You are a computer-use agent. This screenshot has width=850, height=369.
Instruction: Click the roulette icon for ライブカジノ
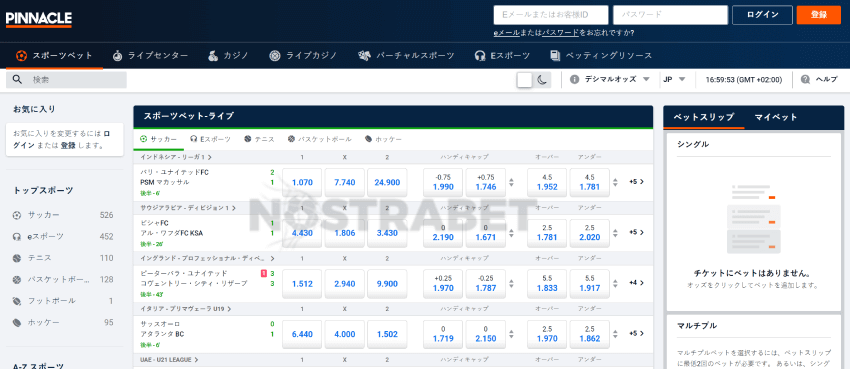274,55
